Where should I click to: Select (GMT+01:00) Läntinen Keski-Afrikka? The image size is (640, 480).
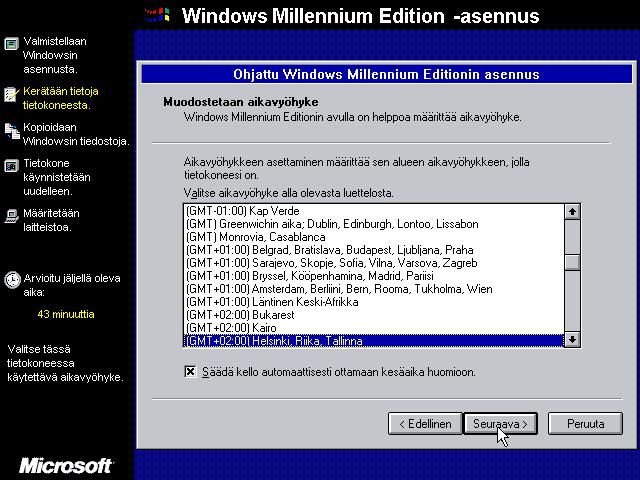[374, 302]
